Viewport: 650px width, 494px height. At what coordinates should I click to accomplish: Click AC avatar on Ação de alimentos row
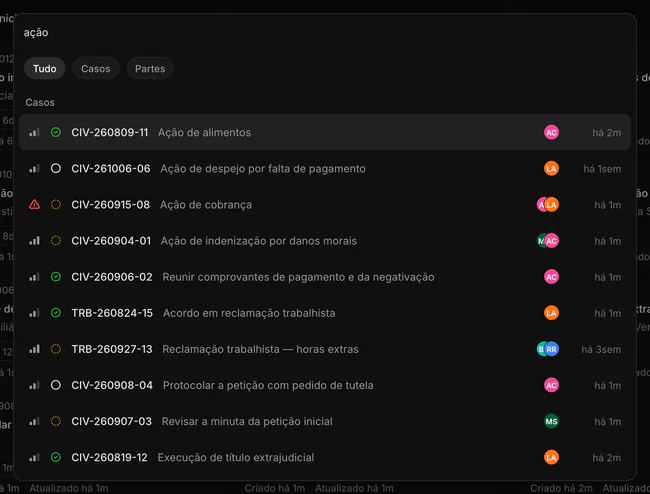point(551,133)
